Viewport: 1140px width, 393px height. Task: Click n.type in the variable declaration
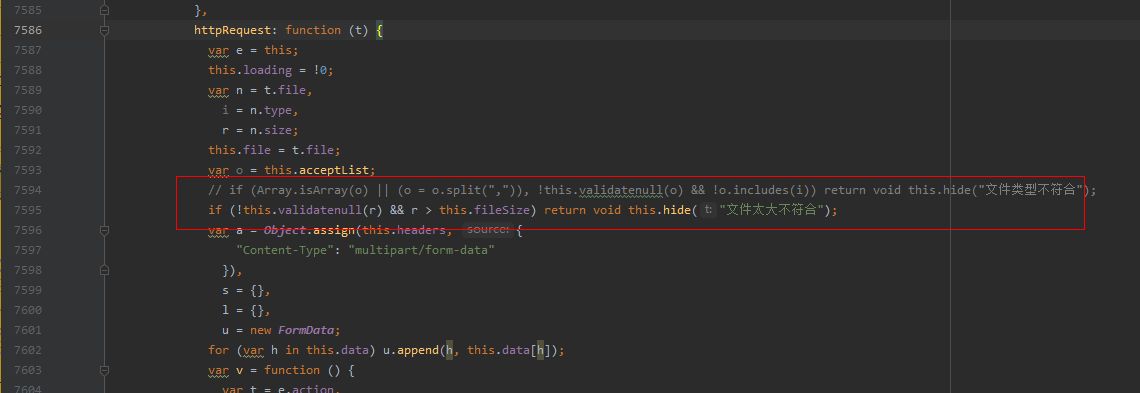pyautogui.click(x=272, y=110)
